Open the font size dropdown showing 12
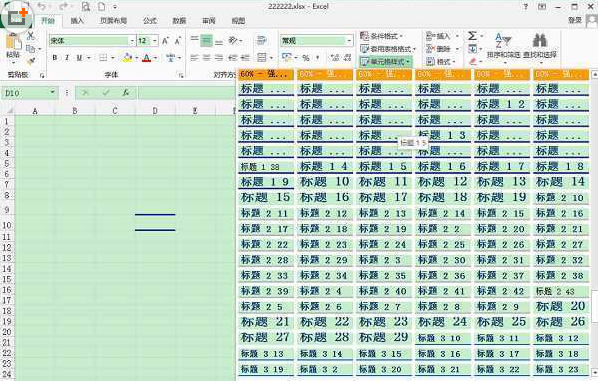Viewport: 598px width, 381px height. (155, 41)
